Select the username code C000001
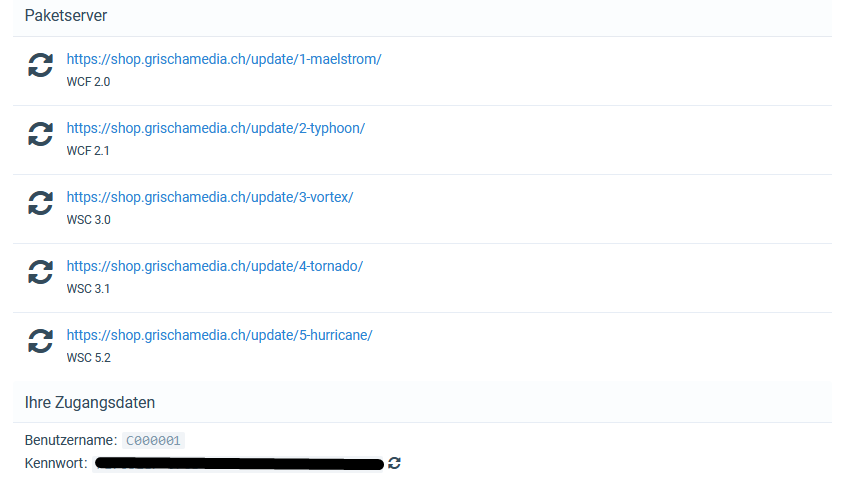 [153, 441]
